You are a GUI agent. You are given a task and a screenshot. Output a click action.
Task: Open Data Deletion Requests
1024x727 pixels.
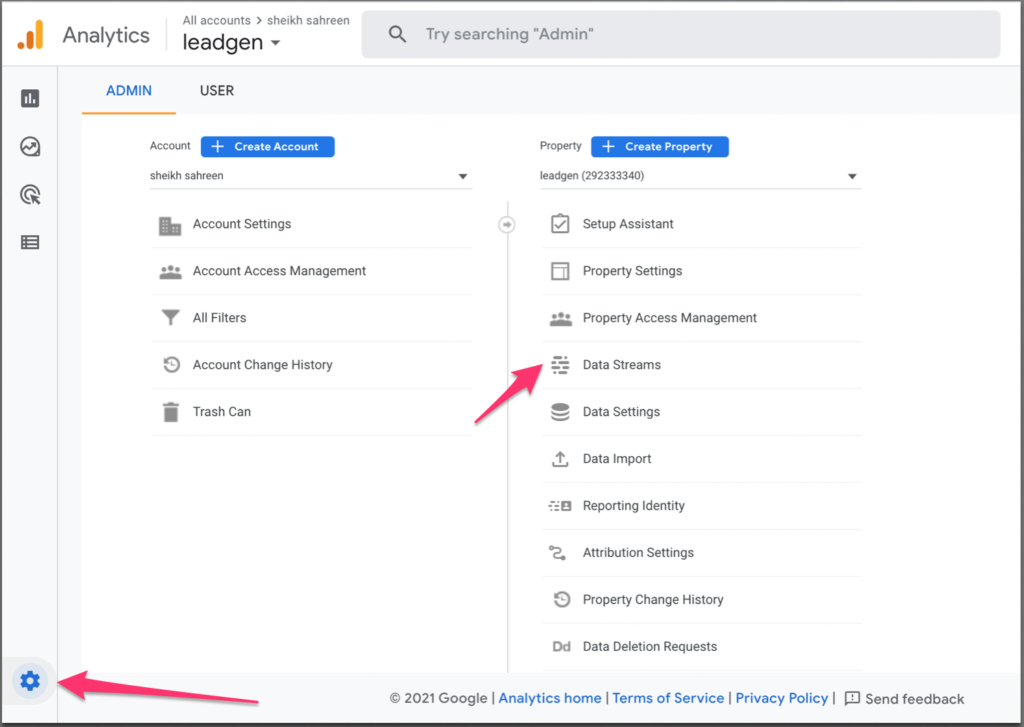(x=701, y=647)
